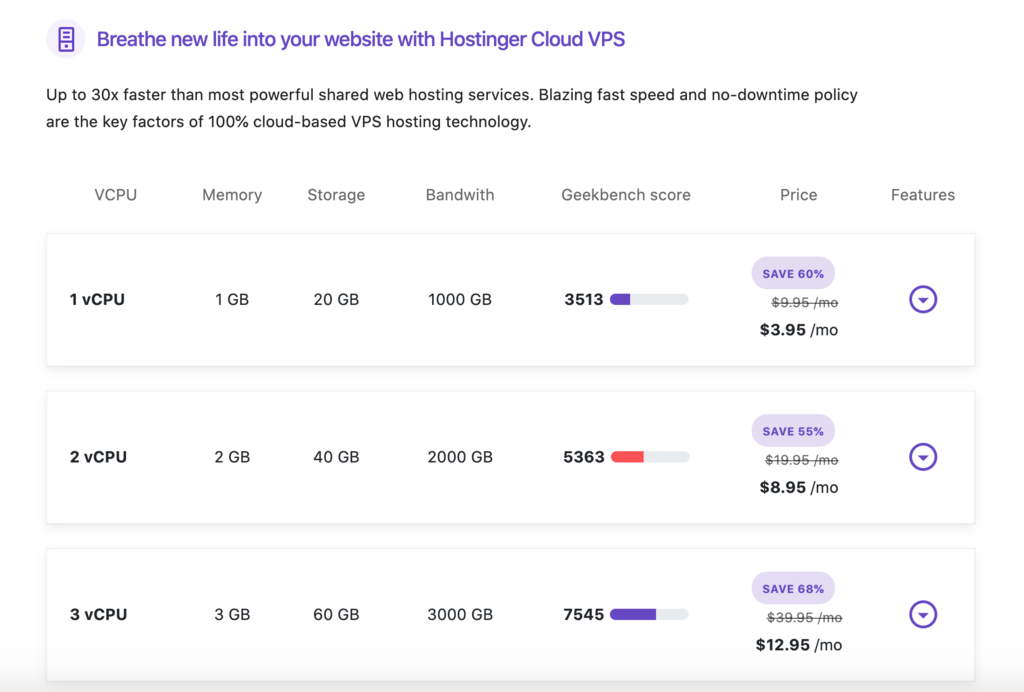Click the Geekbench score column header

click(x=626, y=195)
